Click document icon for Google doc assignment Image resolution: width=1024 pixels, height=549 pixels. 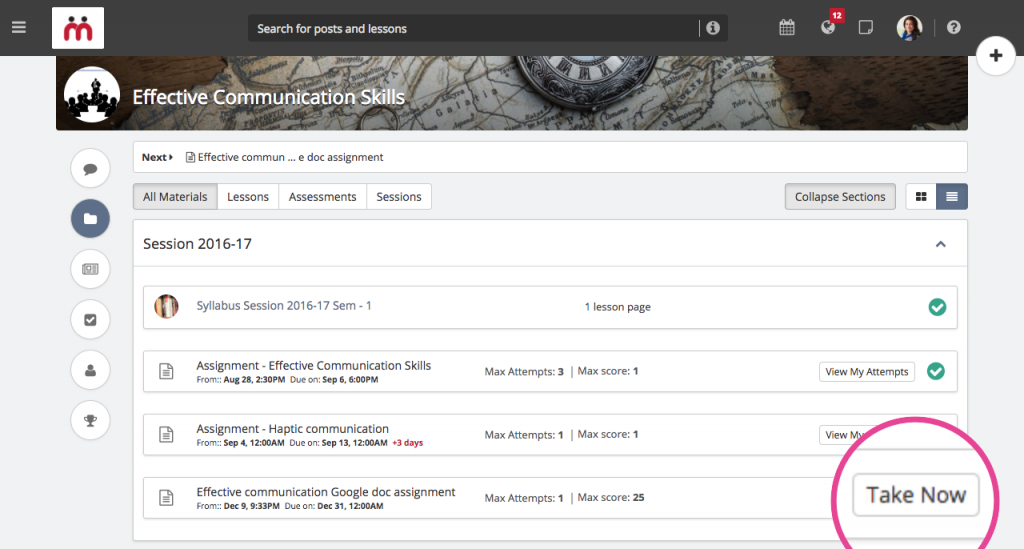pos(167,497)
